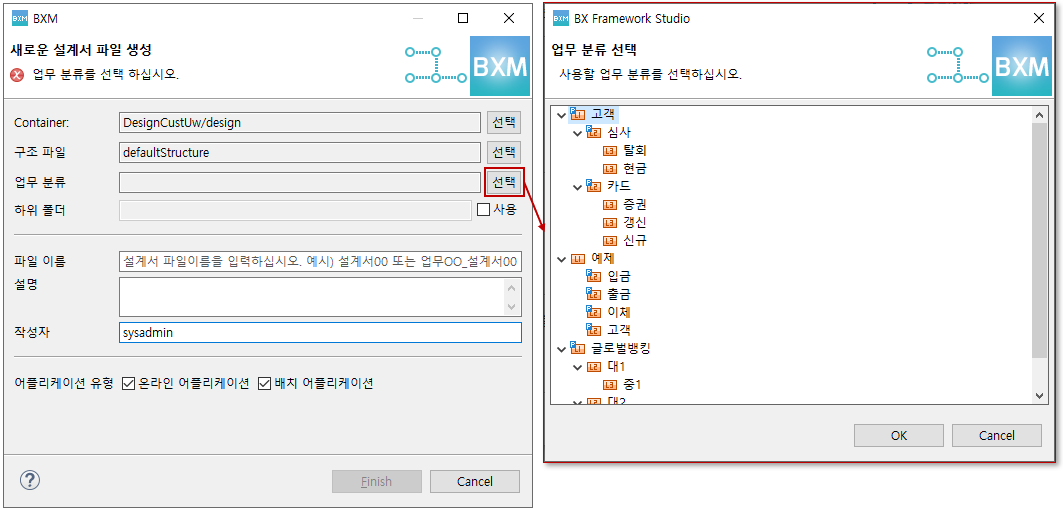Click the 카드 L2 node icon
This screenshot has height=511, width=1063.
(x=594, y=186)
